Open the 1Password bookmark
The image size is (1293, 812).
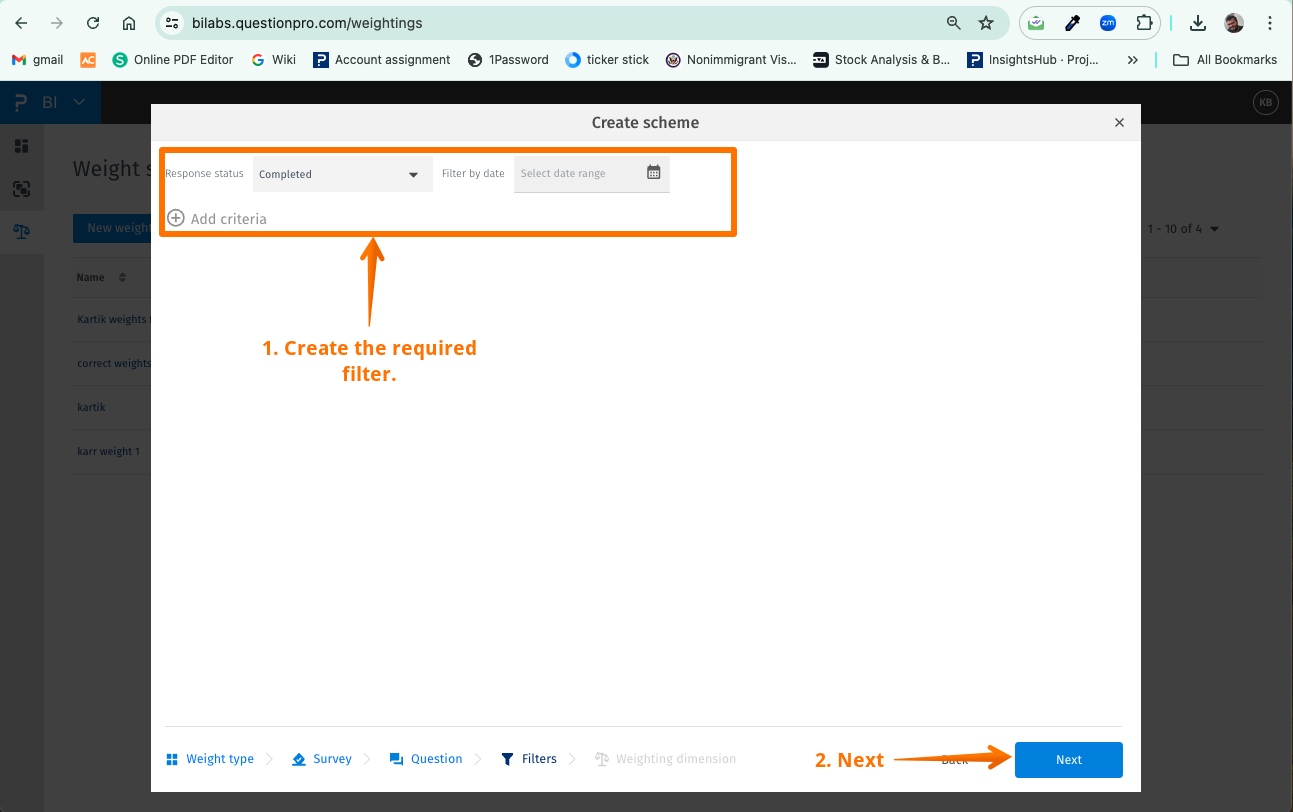507,59
